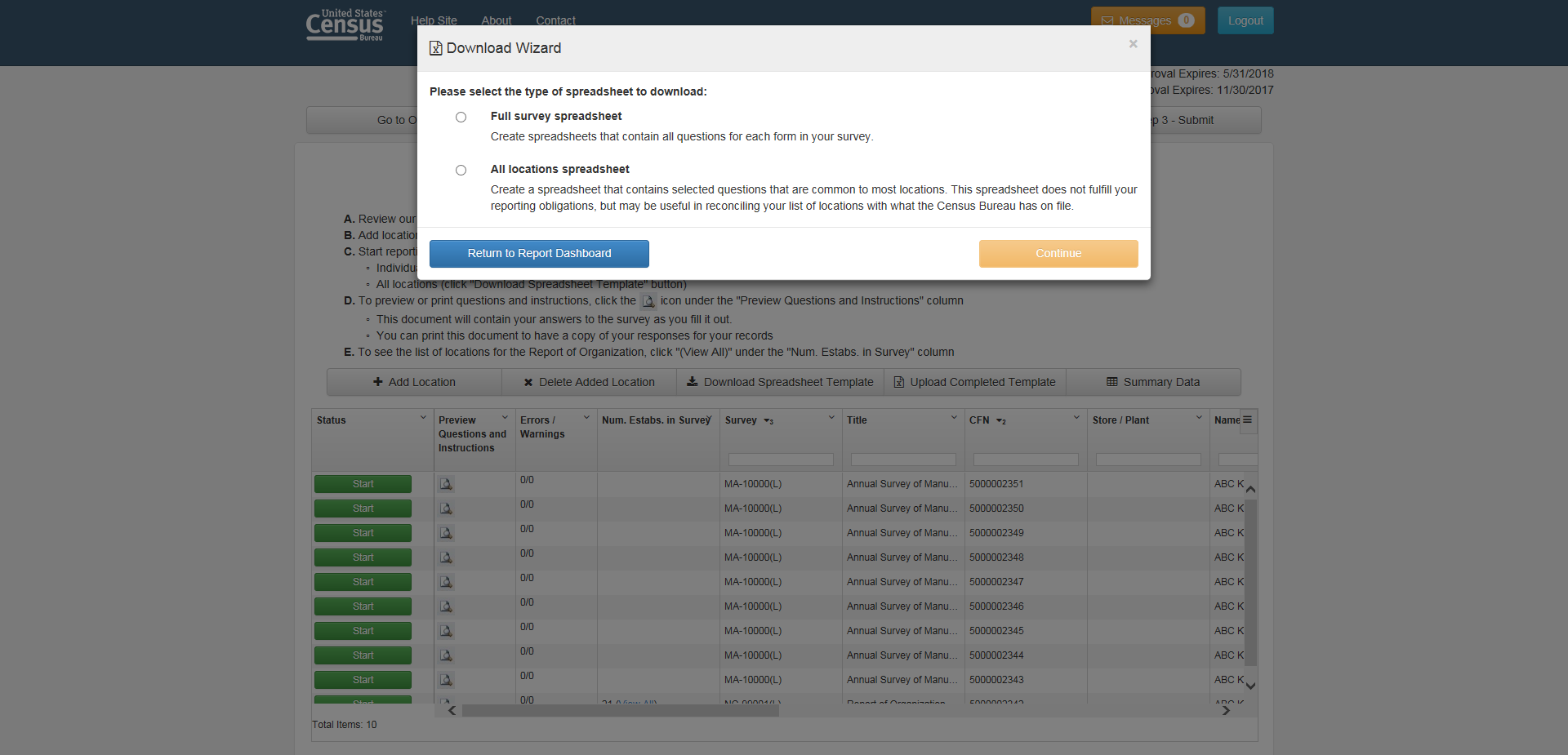Click the Survey column filter input field
The width and height of the screenshot is (1568, 755).
[x=781, y=460]
